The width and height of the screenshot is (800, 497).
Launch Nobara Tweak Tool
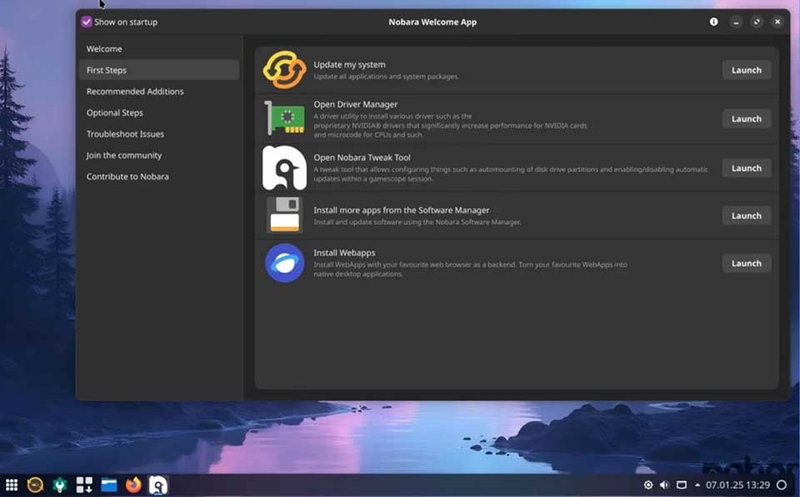point(746,168)
